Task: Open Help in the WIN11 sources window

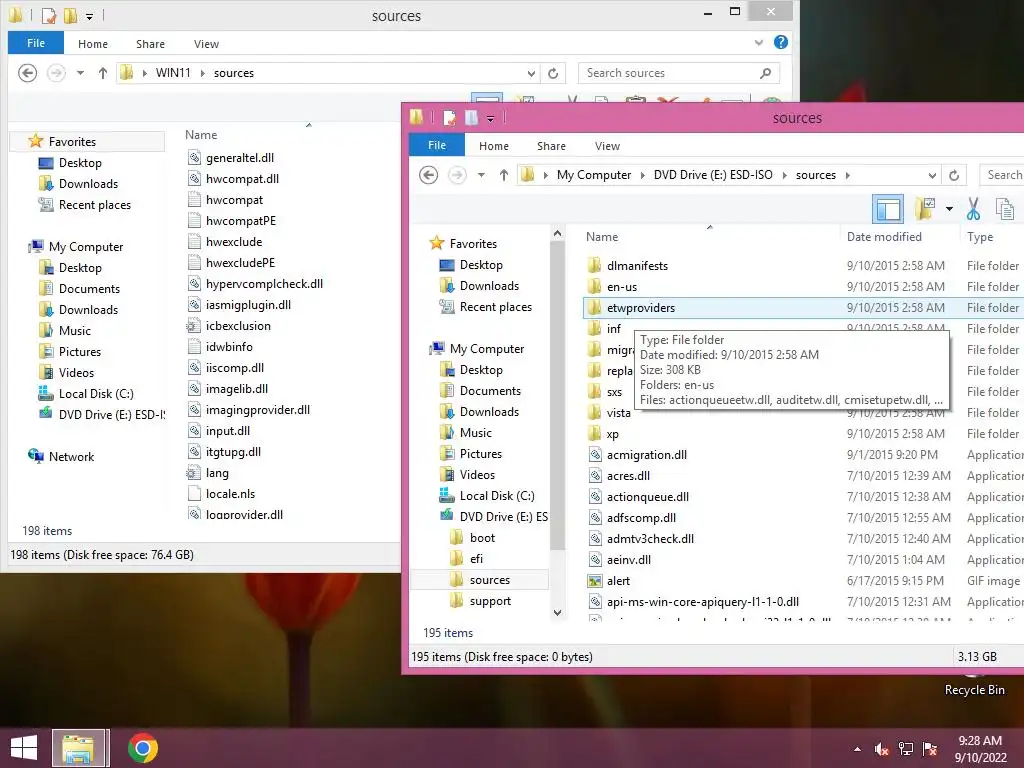Action: point(780,42)
